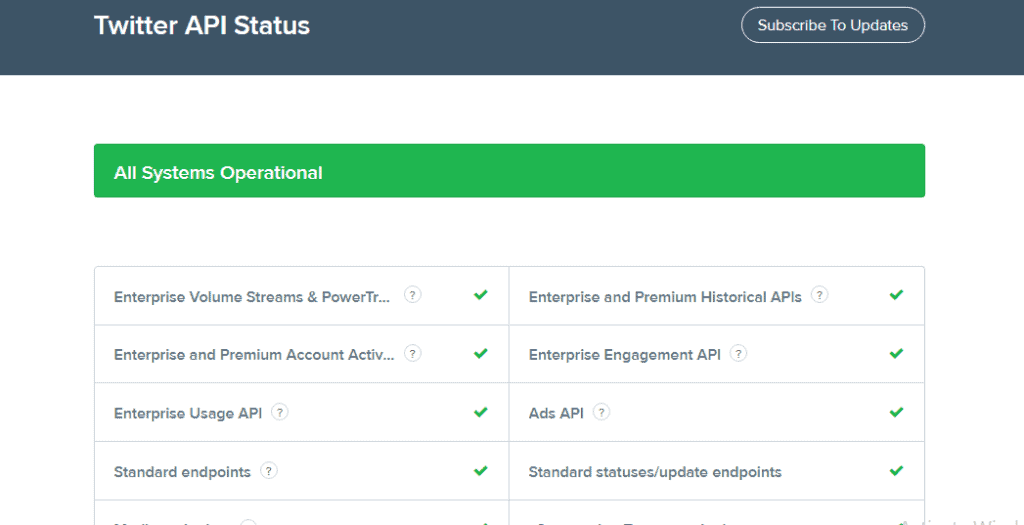Select the Enterprise Engagement API label
This screenshot has height=525, width=1024.
click(624, 355)
